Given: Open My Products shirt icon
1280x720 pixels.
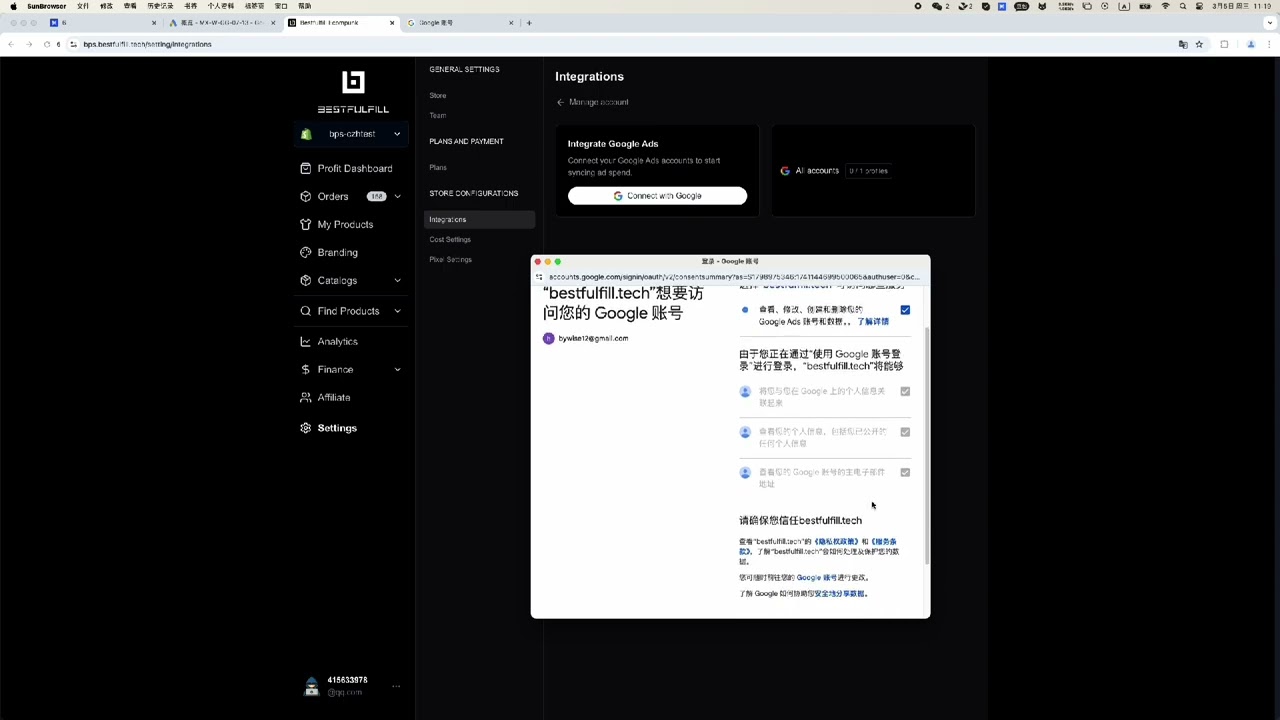Looking at the screenshot, I should [x=306, y=224].
